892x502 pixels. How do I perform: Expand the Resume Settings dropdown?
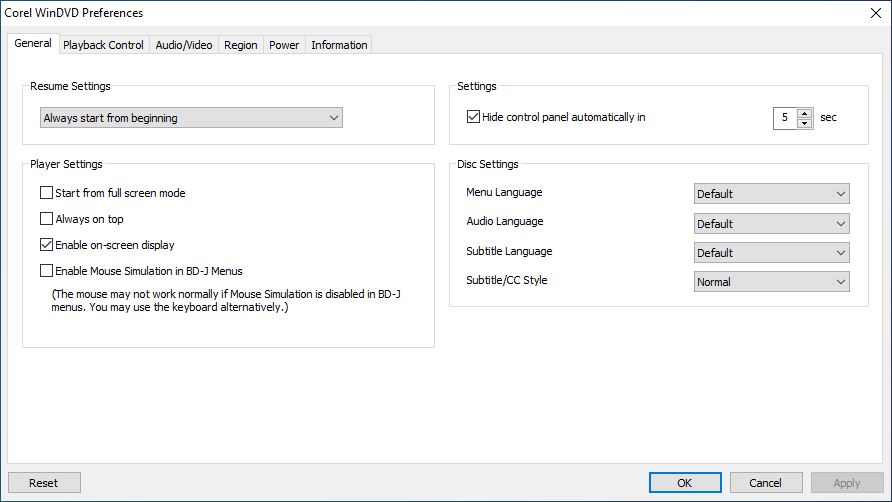coord(191,118)
